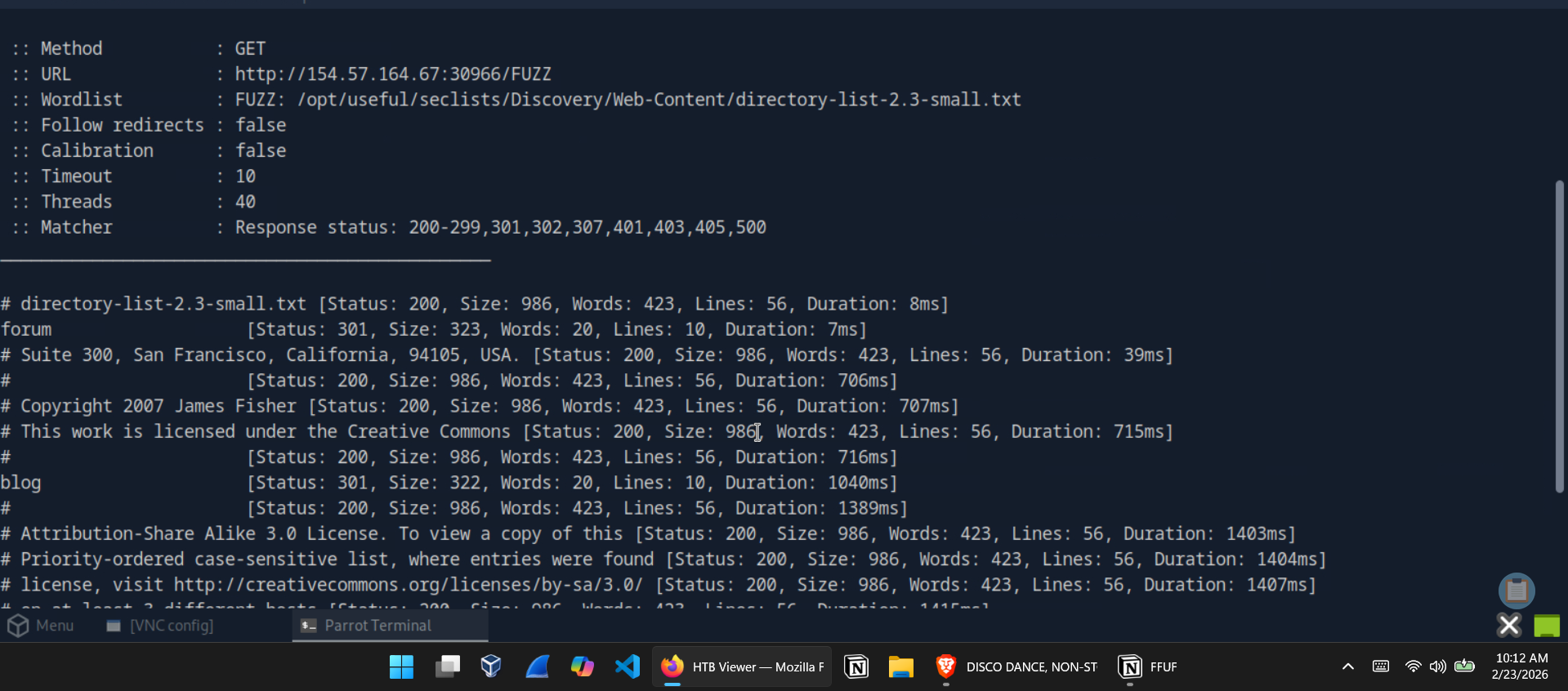Switch to the Brave browser window
The image size is (1568, 691).
tap(1016, 666)
